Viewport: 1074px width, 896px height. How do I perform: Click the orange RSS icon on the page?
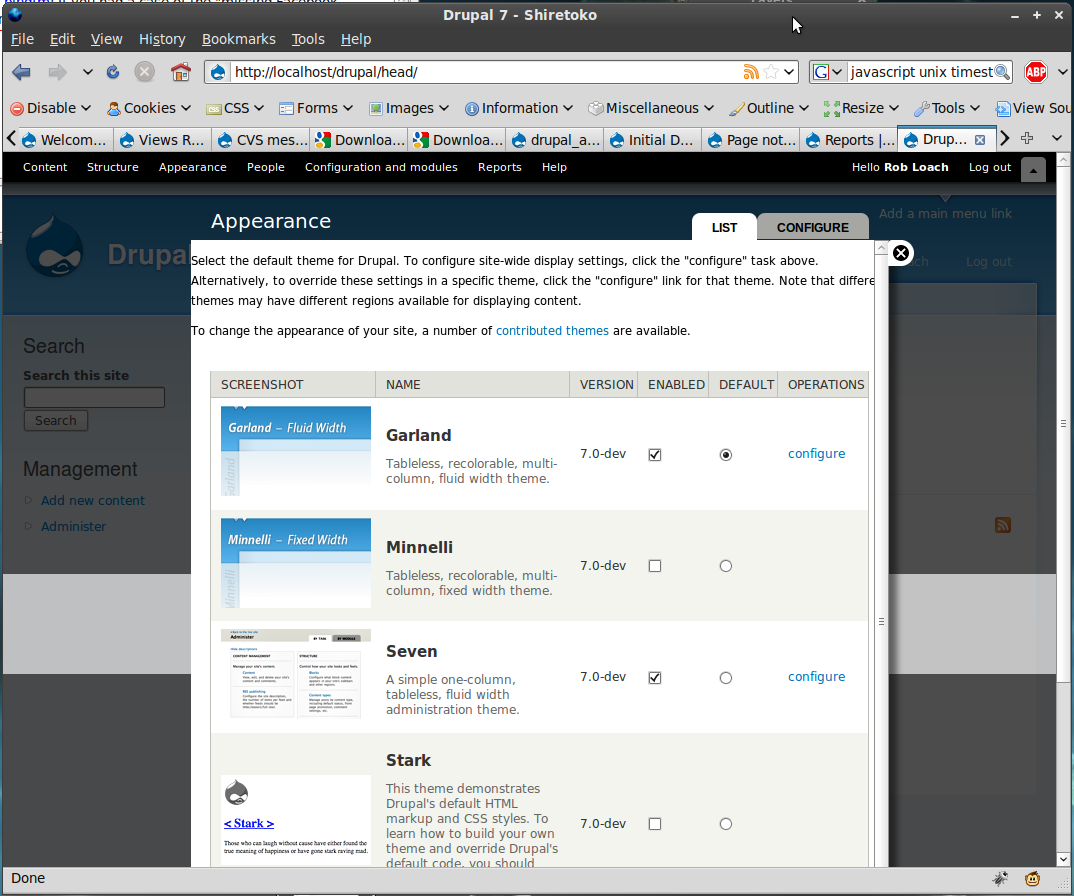tap(1003, 525)
